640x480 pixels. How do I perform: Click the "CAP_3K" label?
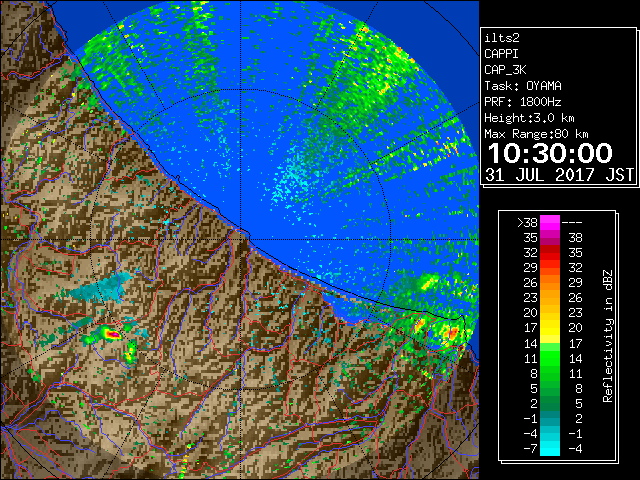coord(505,70)
